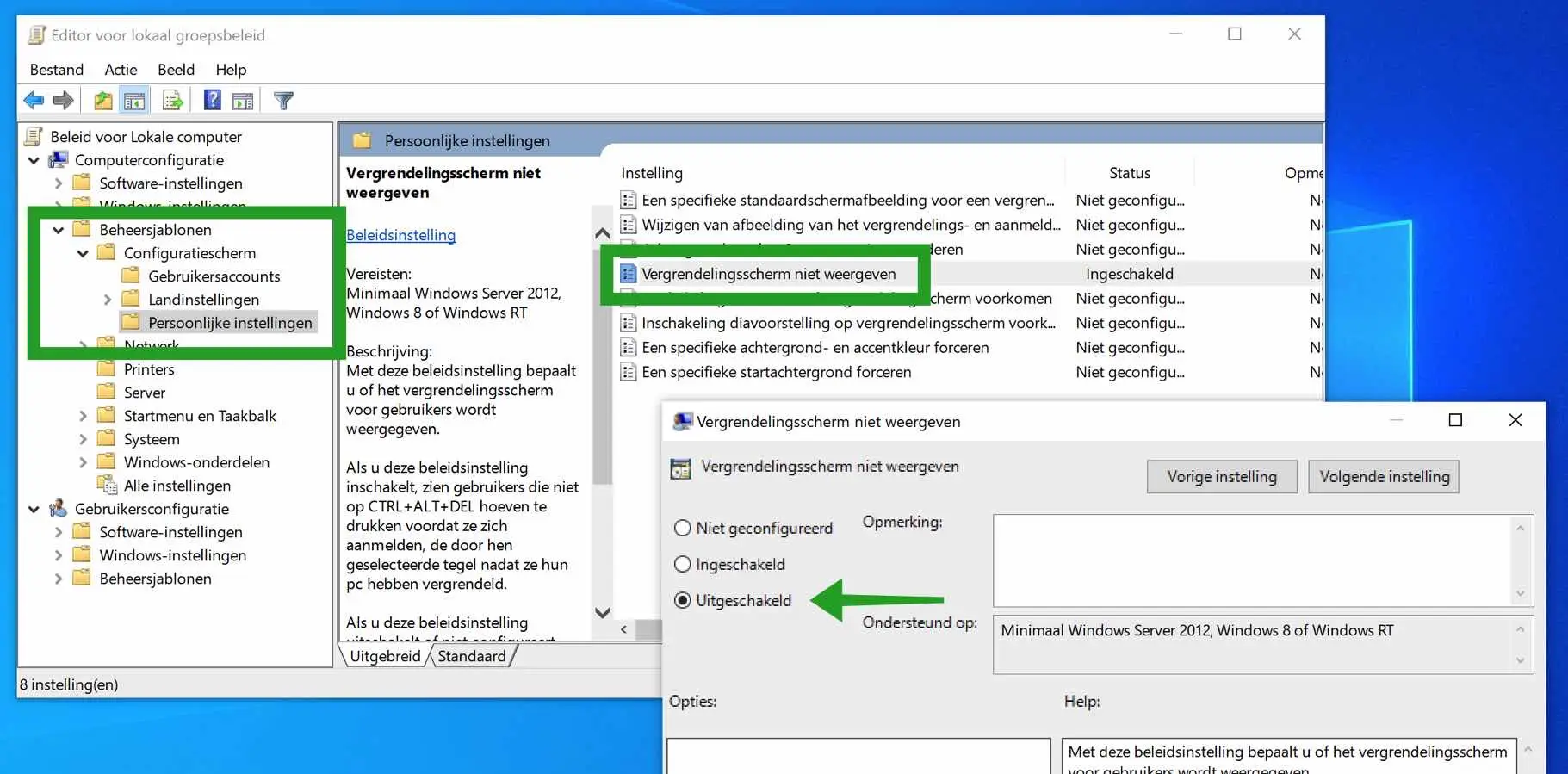1568x774 pixels.
Task: Sort by the Status column header
Action: click(1130, 173)
